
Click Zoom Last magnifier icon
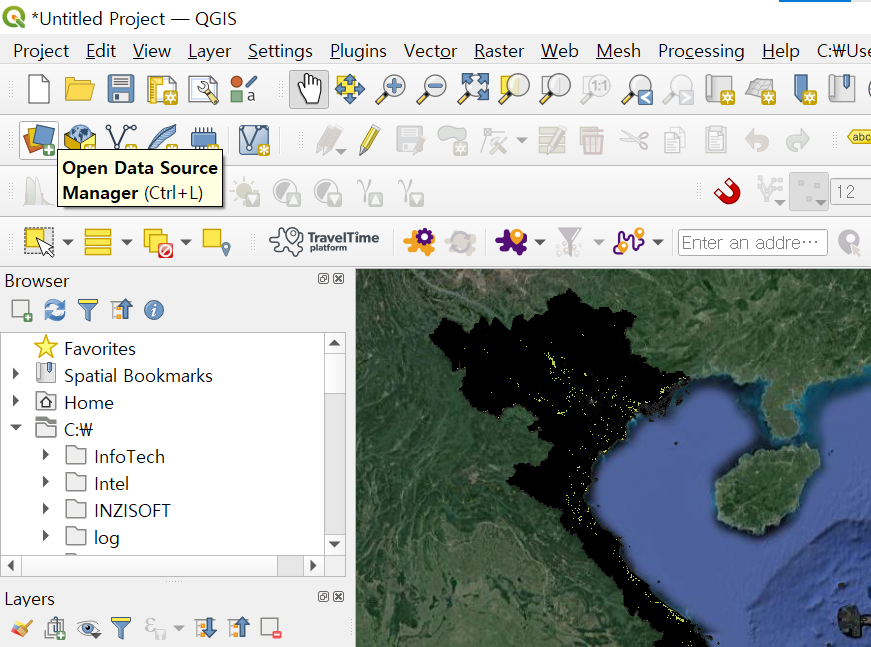638,89
